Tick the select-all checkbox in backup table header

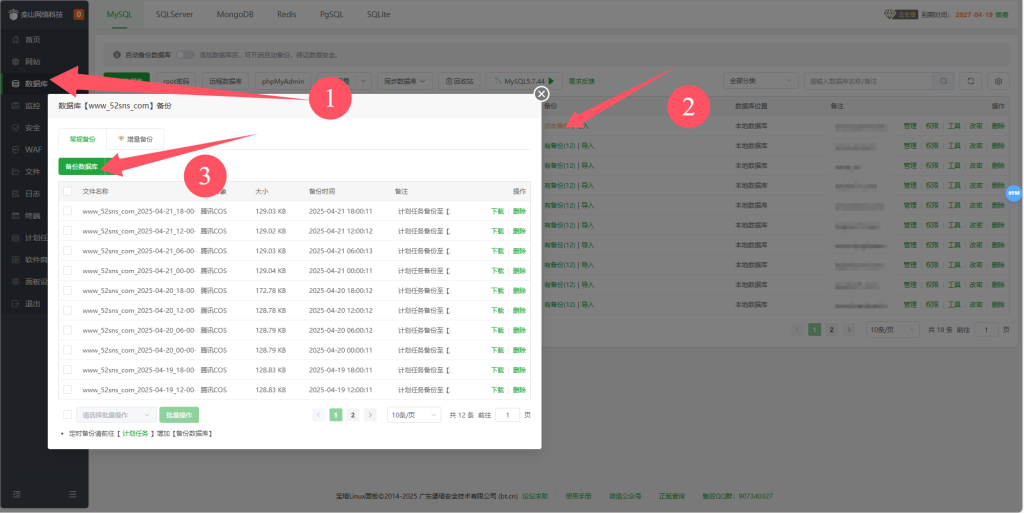(68, 191)
